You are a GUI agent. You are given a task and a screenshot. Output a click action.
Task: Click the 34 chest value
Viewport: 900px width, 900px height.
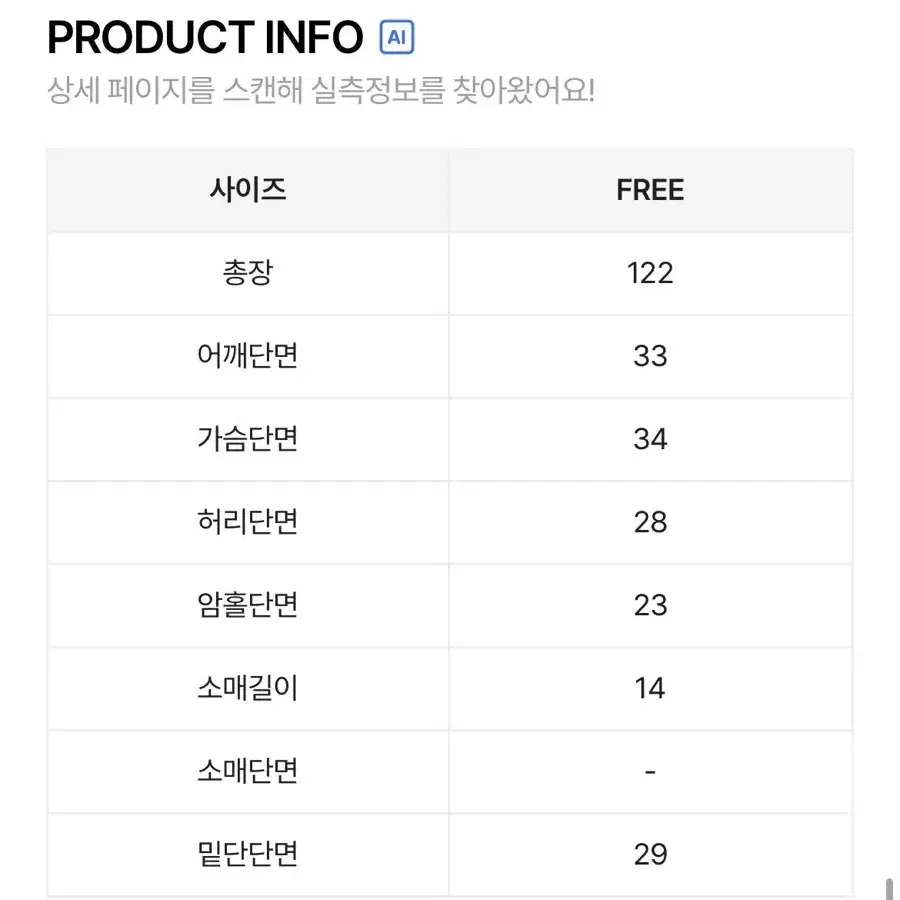pyautogui.click(x=650, y=439)
